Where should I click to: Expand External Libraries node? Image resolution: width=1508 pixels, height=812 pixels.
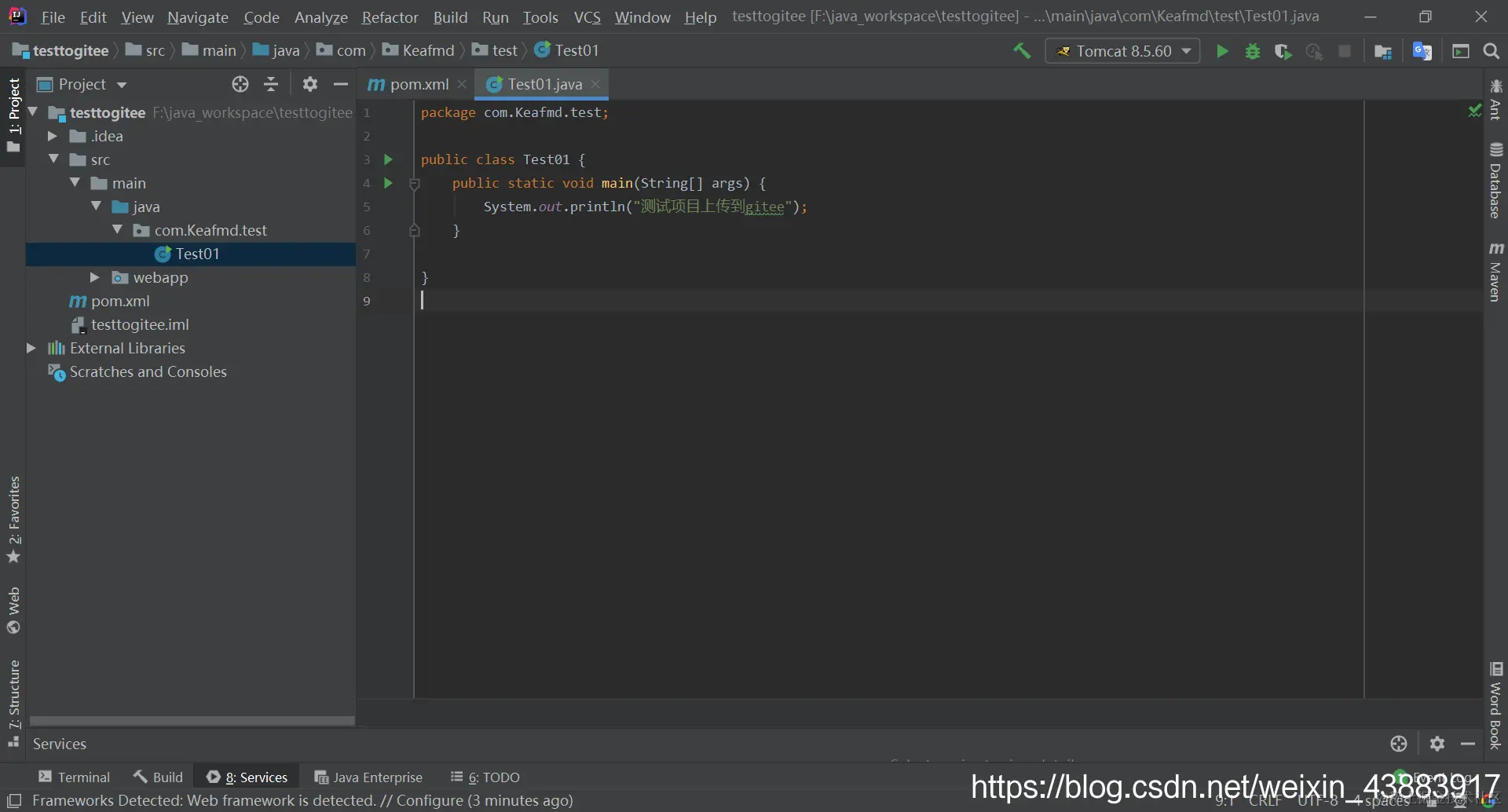31,348
